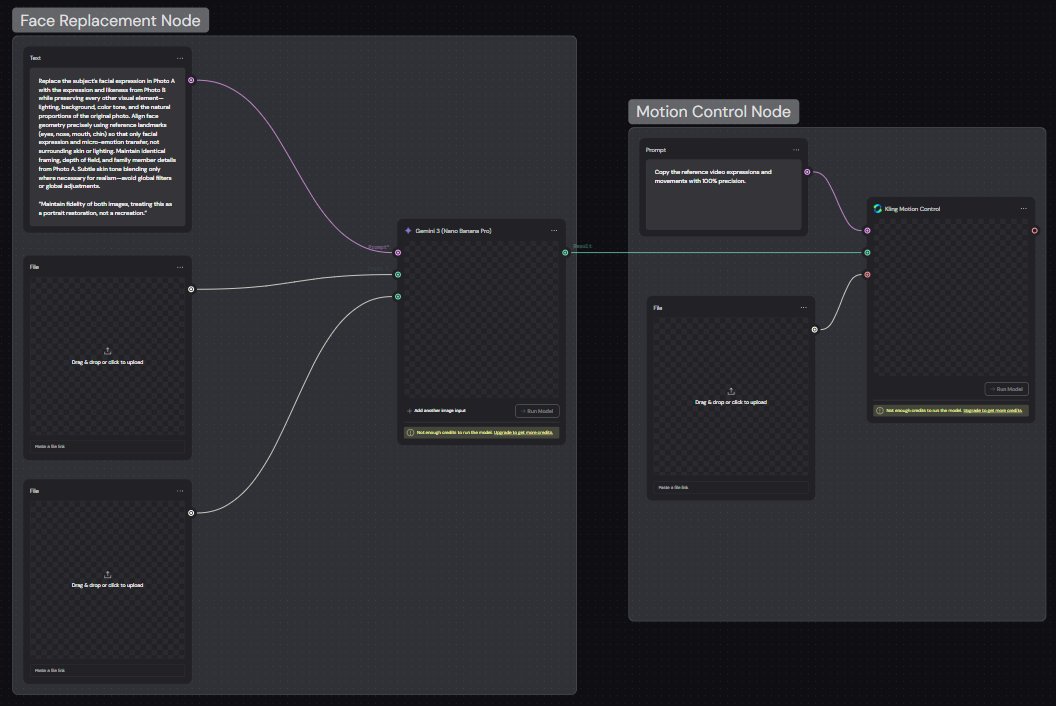Click the output port of the lowest File node in the Face Replacement group

[x=191, y=513]
